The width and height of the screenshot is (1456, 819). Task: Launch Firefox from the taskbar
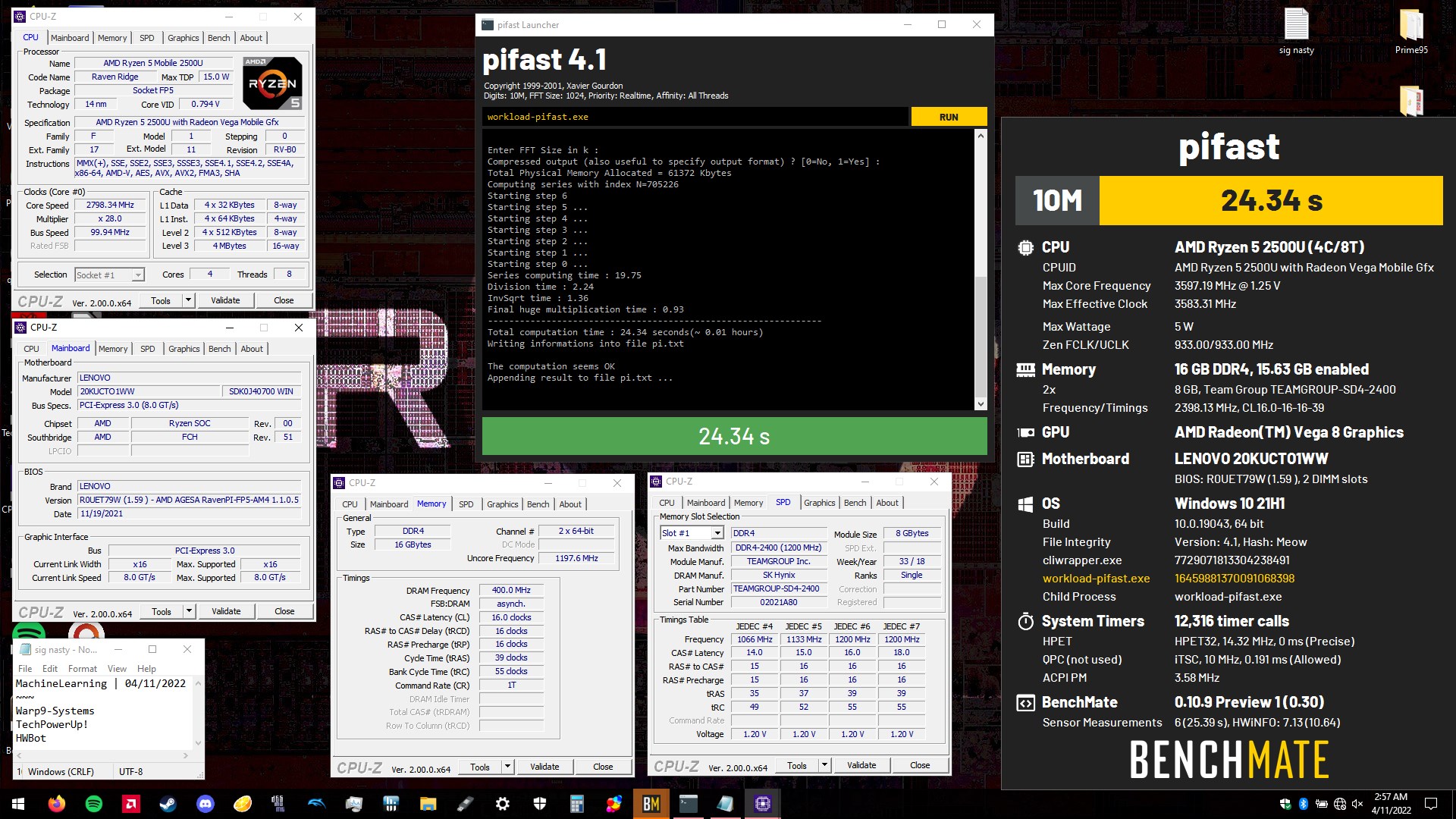57,804
